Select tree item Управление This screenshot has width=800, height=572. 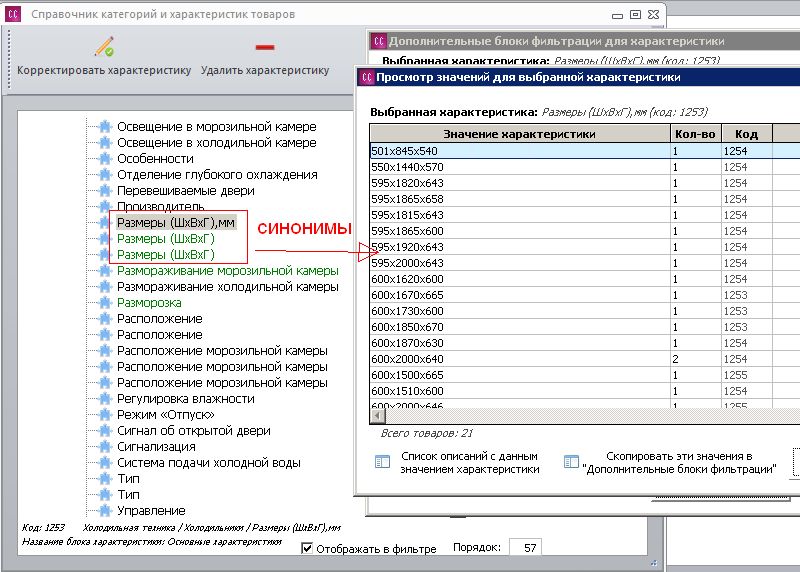(151, 510)
